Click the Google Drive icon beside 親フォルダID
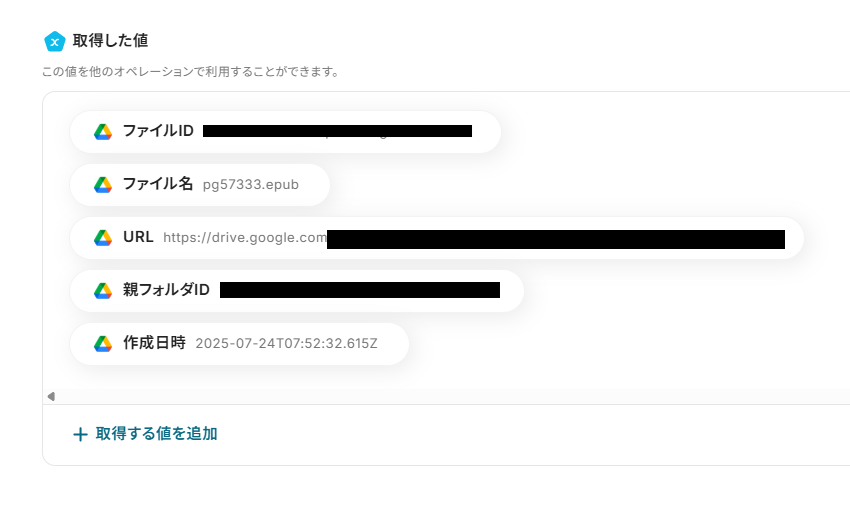Image resolution: width=850 pixels, height=511 pixels. 103,291
